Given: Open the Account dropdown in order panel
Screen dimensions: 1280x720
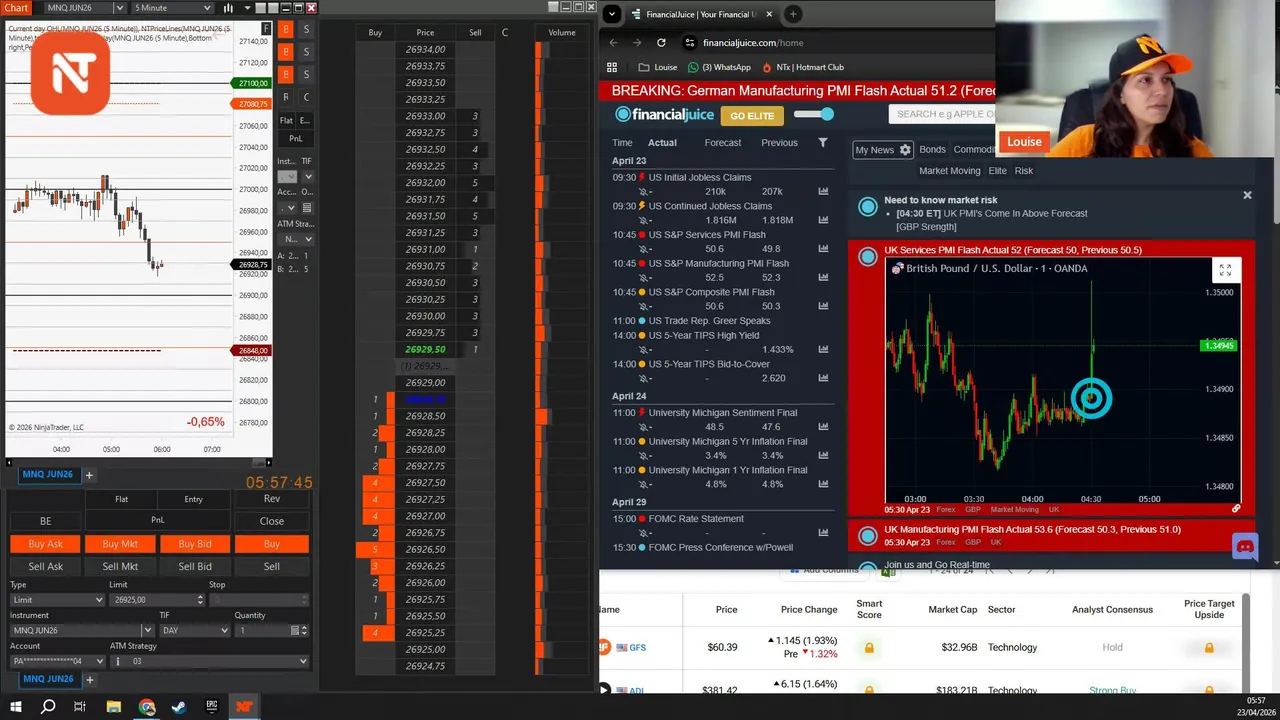Looking at the screenshot, I should 57,661.
